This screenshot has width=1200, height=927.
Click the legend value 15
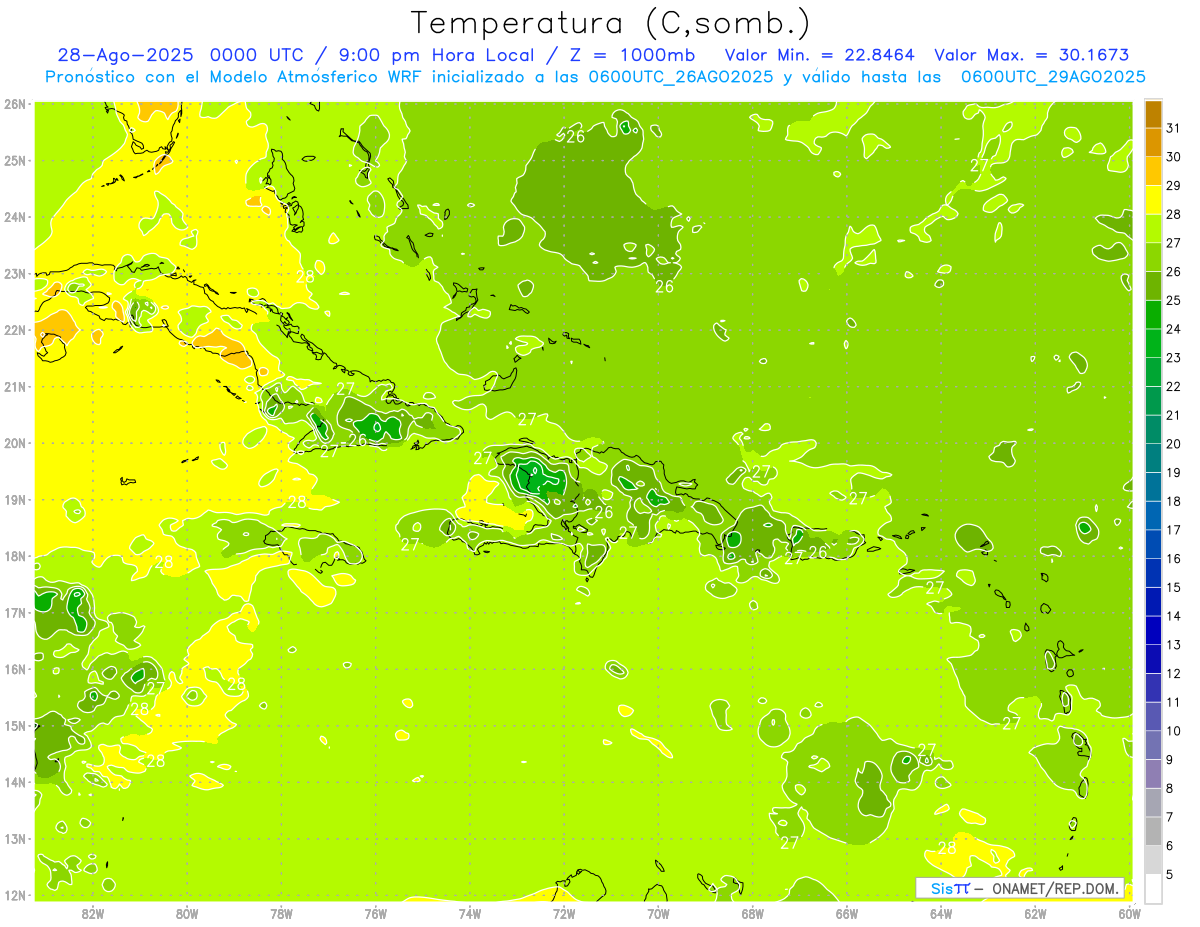pos(1174,588)
